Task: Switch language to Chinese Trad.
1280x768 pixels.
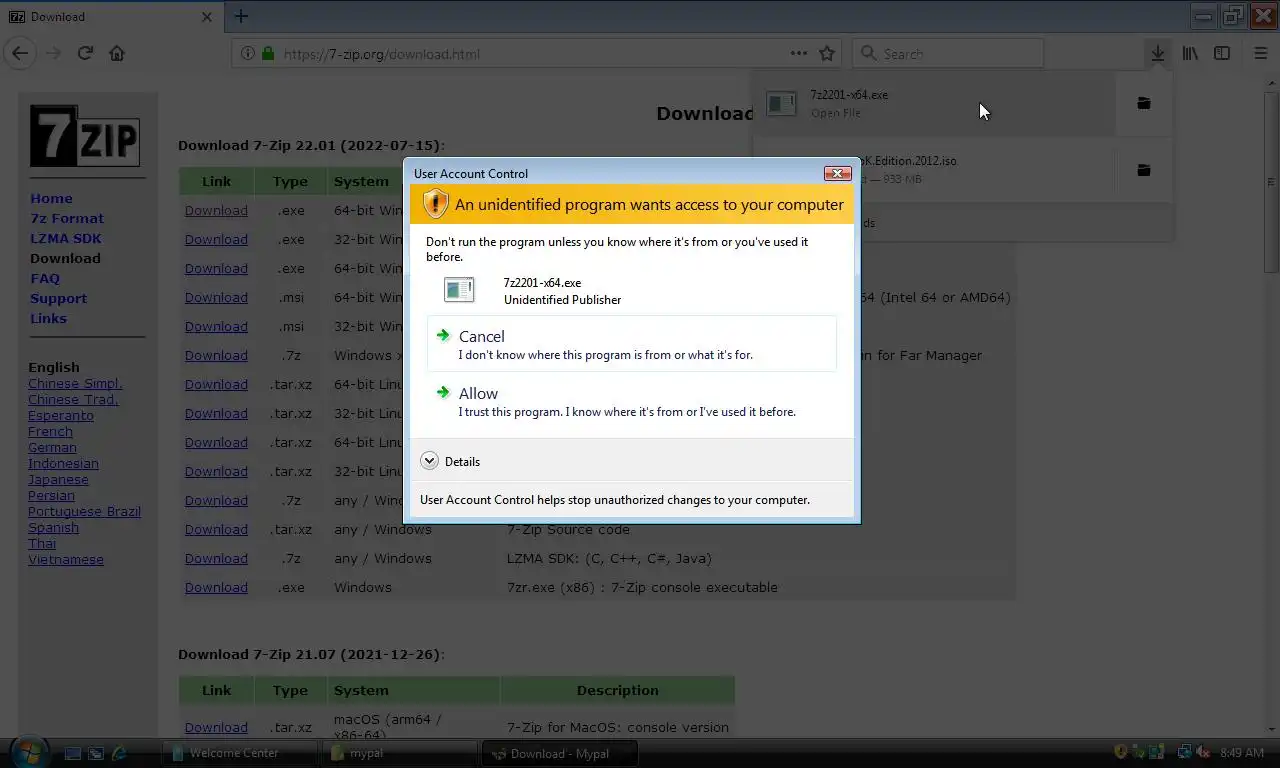Action: coord(73,399)
